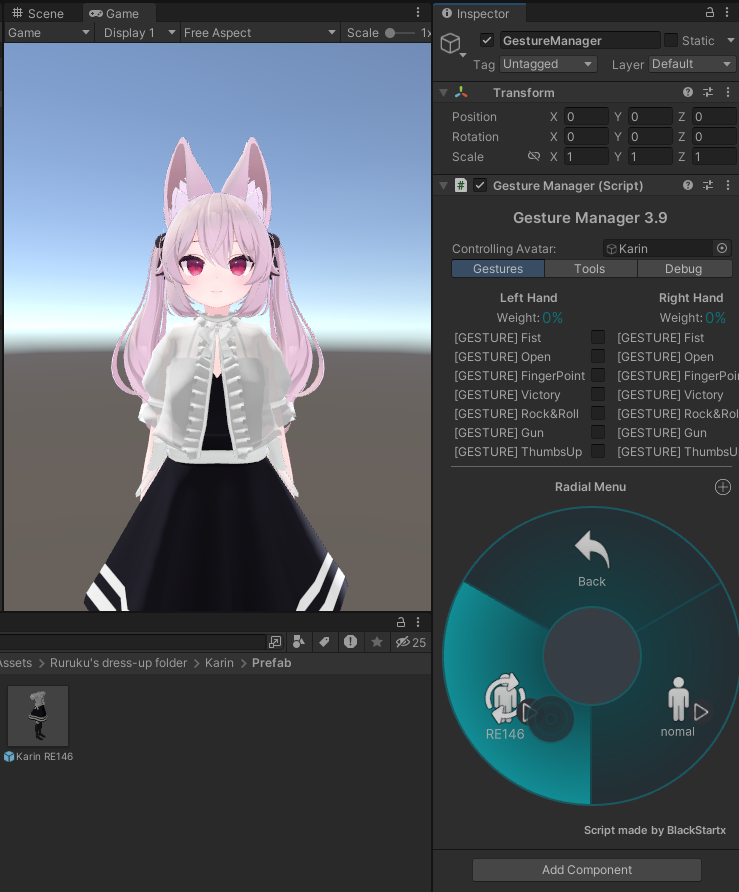Click the Controlling Avatar object picker icon
This screenshot has width=739, height=892.
pos(722,248)
